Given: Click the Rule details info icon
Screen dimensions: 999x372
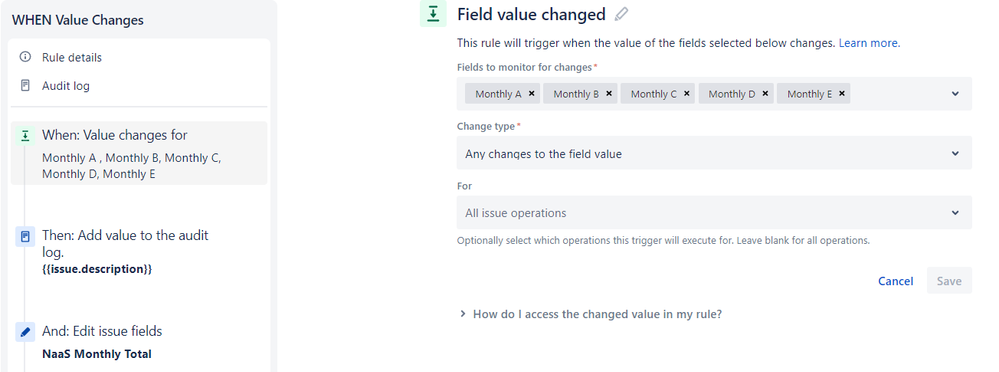Looking at the screenshot, I should click(25, 57).
